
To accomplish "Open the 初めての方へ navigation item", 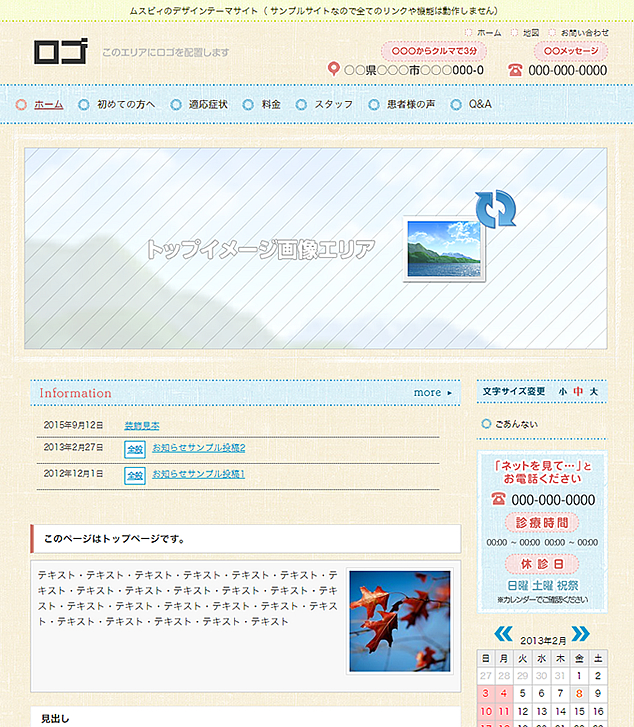I will [x=126, y=104].
